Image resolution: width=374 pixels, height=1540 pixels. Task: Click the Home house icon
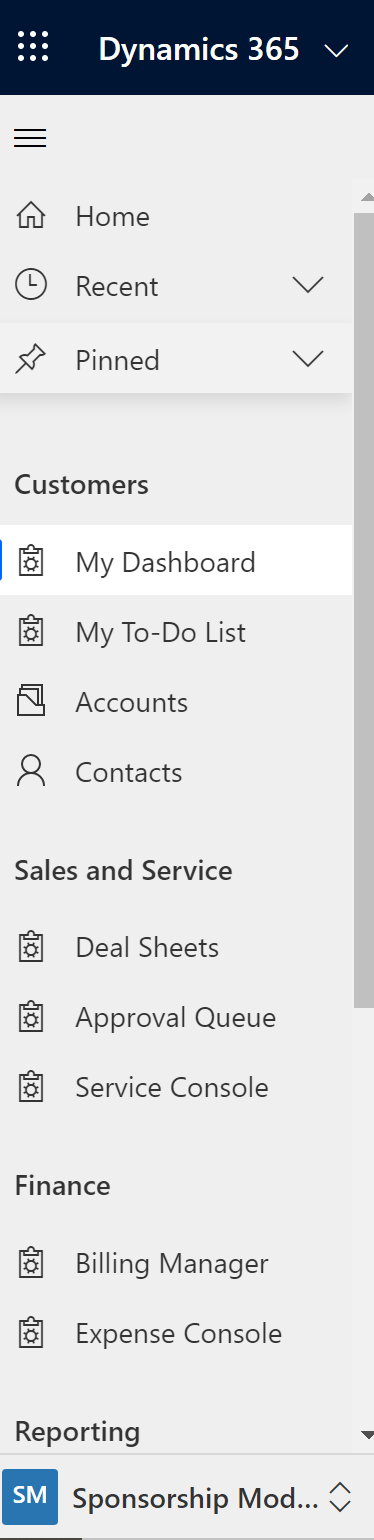(31, 216)
